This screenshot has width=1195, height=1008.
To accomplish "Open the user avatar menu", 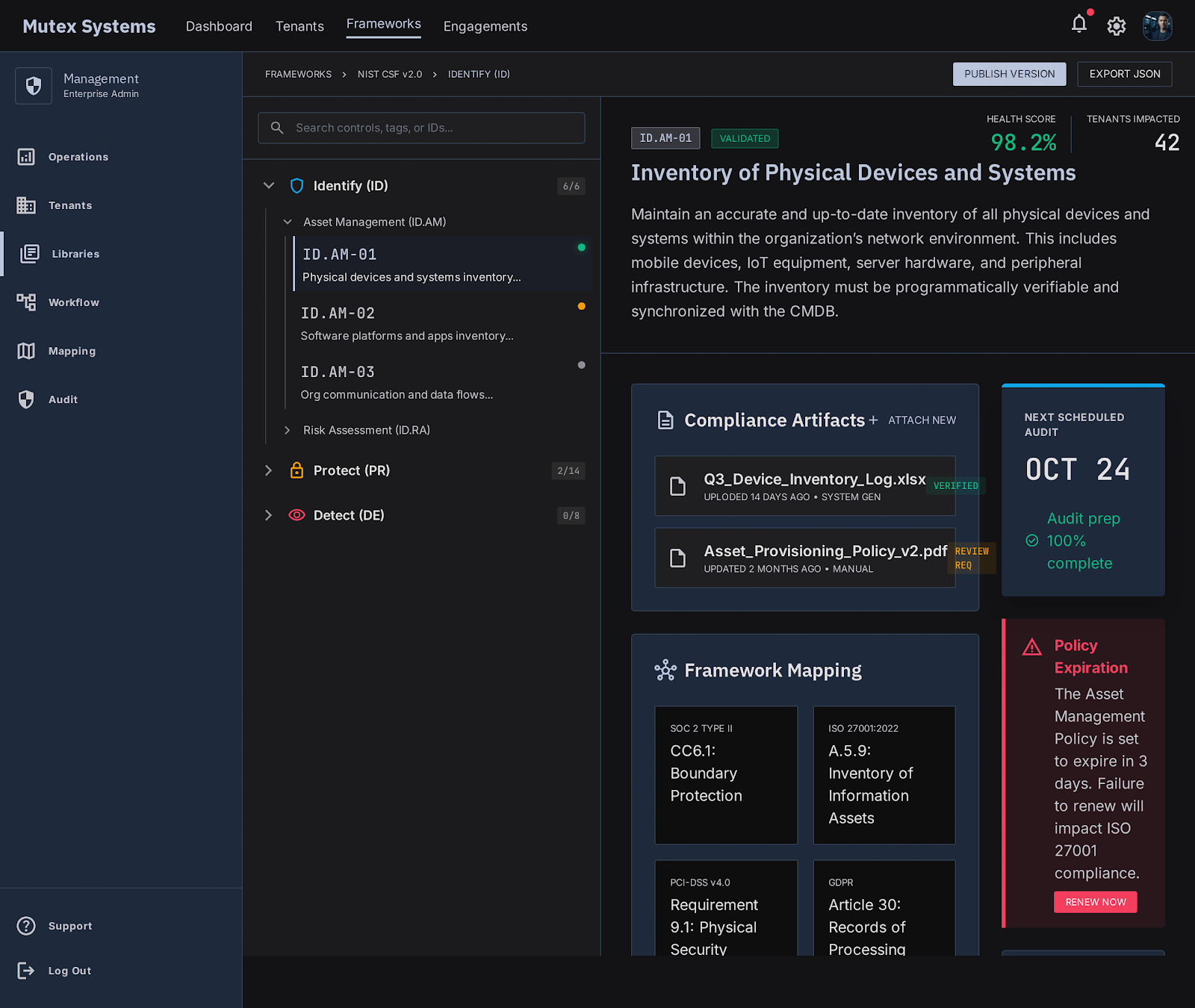I will (1157, 26).
